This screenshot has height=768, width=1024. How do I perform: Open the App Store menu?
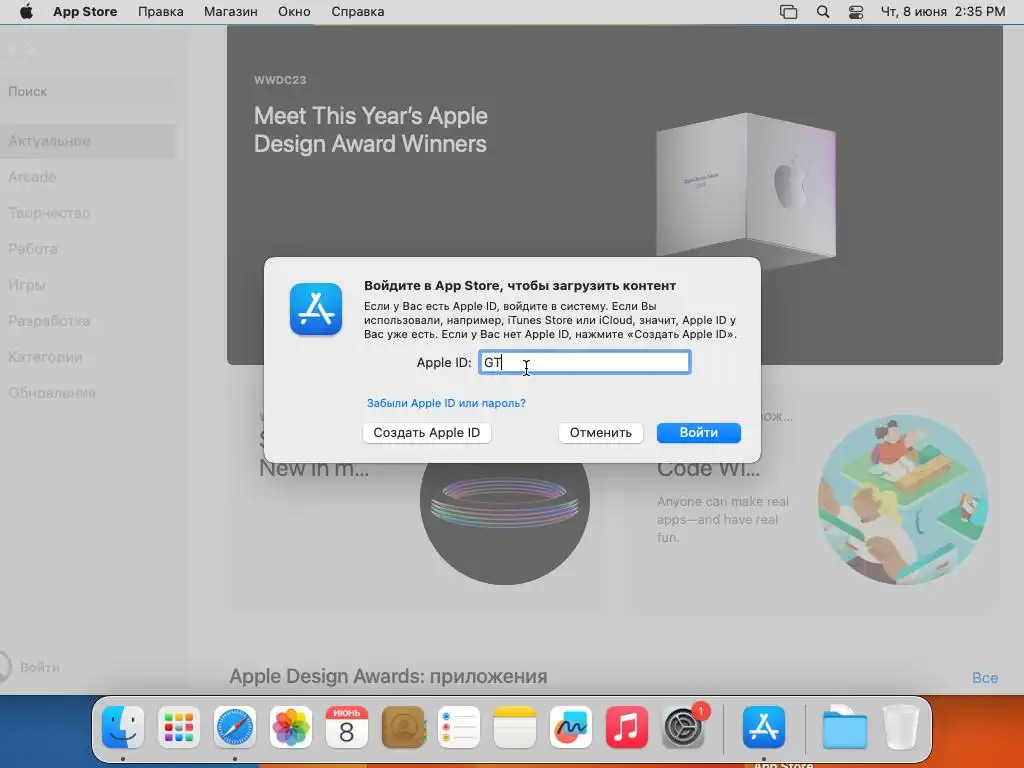pyautogui.click(x=85, y=12)
